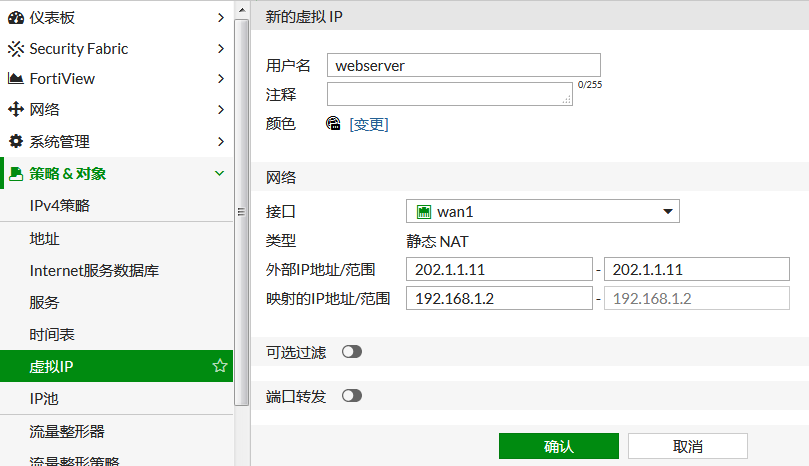Enable the 可选过滤 toggle
809x466 pixels.
pyautogui.click(x=352, y=352)
